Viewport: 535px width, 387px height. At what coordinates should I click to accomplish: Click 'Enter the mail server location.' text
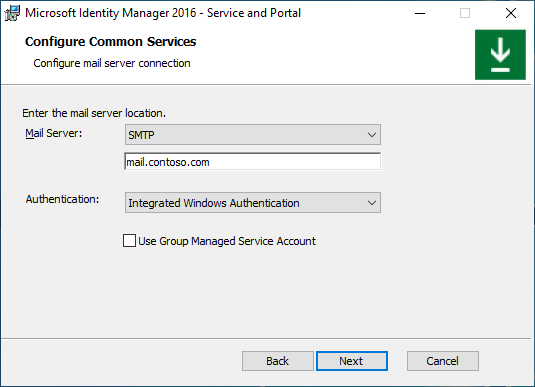click(94, 113)
